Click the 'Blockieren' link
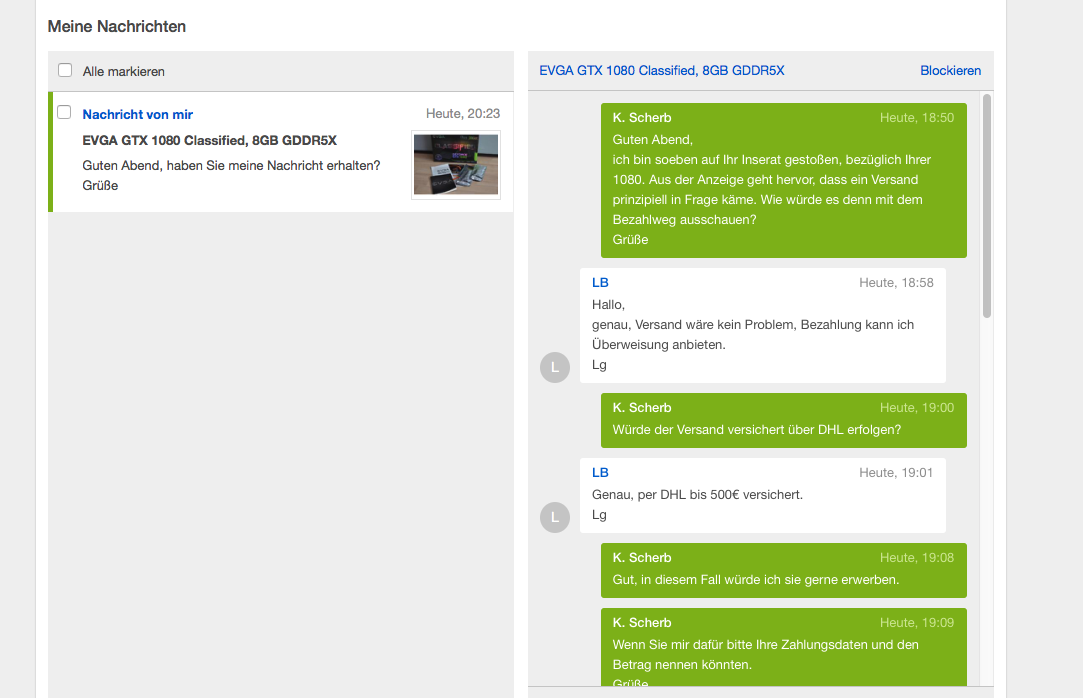 950,70
